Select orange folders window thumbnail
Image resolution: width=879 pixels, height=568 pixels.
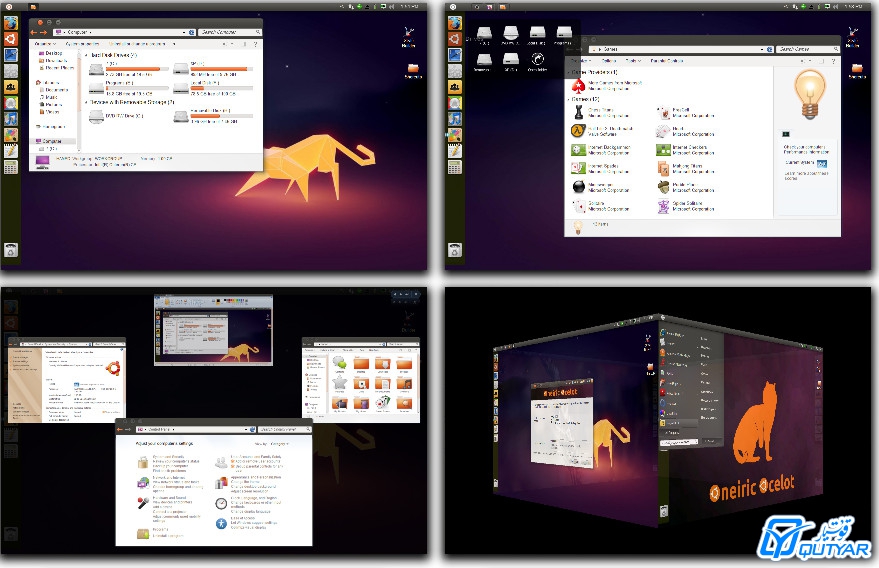(x=360, y=380)
